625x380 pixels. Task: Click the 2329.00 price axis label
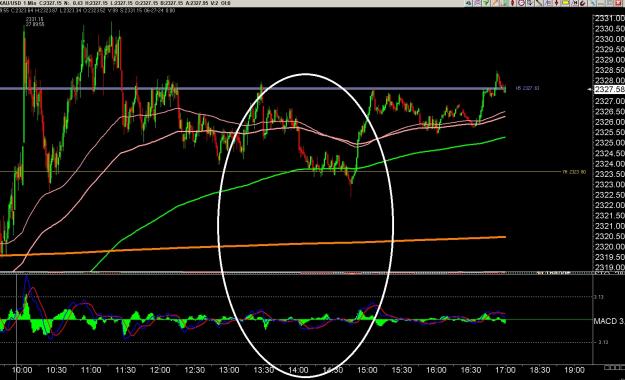(x=609, y=60)
